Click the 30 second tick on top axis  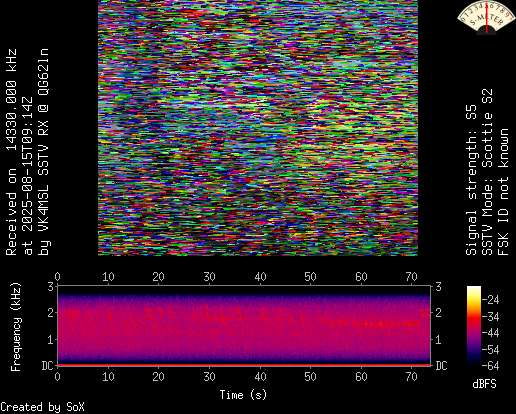pyautogui.click(x=209, y=277)
